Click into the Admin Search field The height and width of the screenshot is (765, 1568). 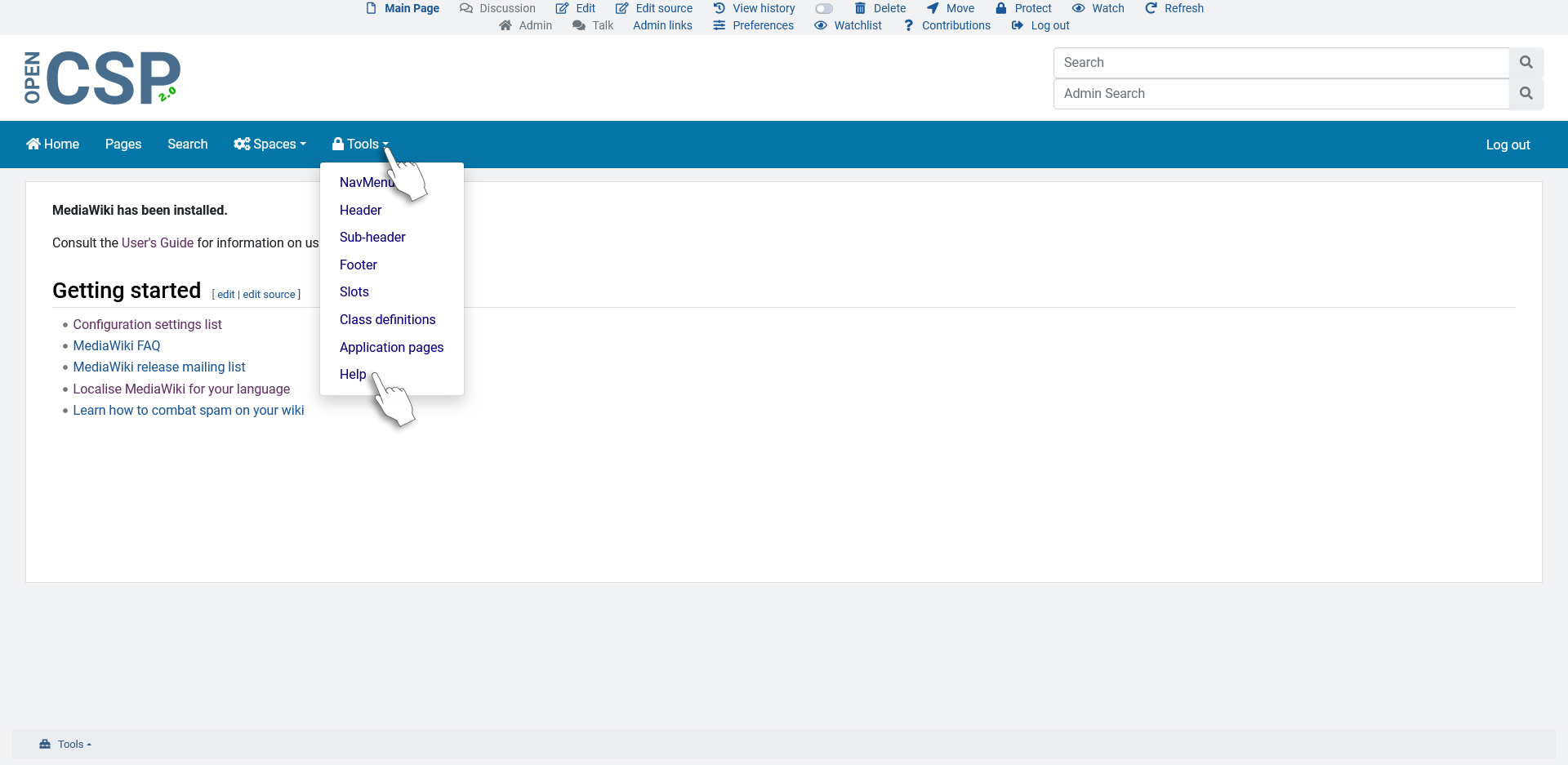(x=1281, y=94)
